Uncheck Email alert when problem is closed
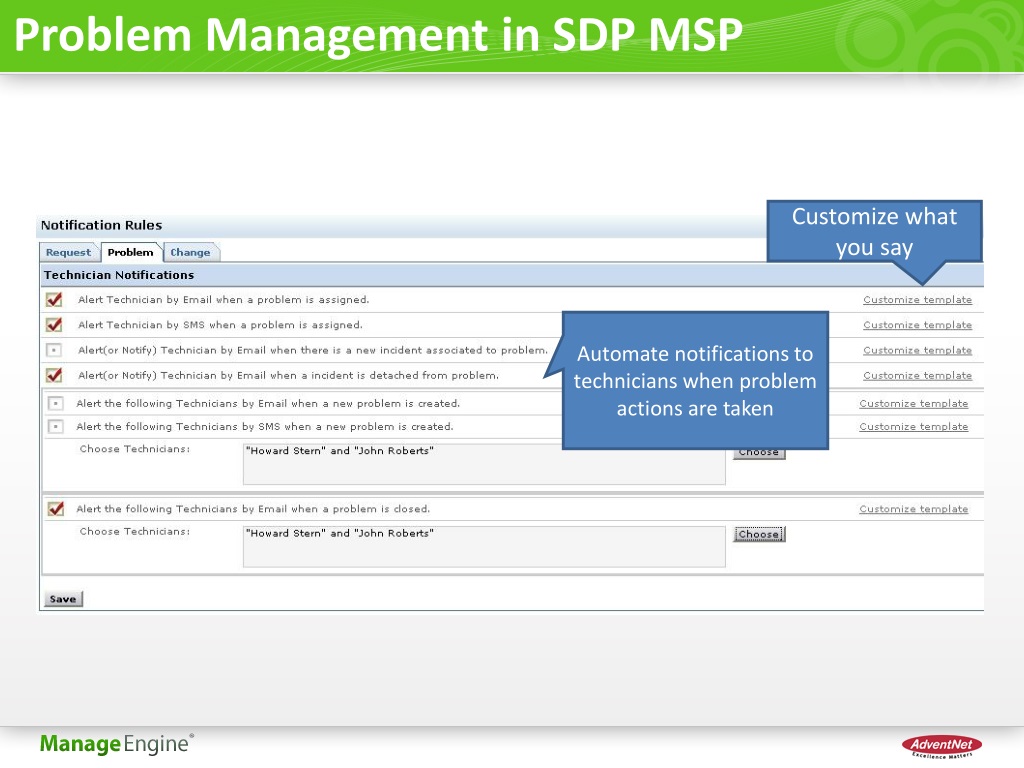 coord(56,509)
